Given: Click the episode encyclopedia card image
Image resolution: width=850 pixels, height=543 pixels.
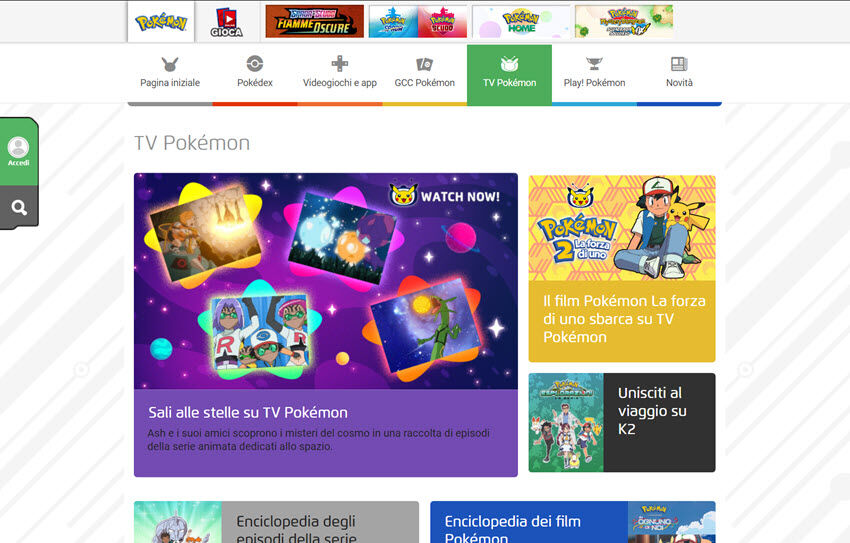Looking at the screenshot, I should pos(178,522).
